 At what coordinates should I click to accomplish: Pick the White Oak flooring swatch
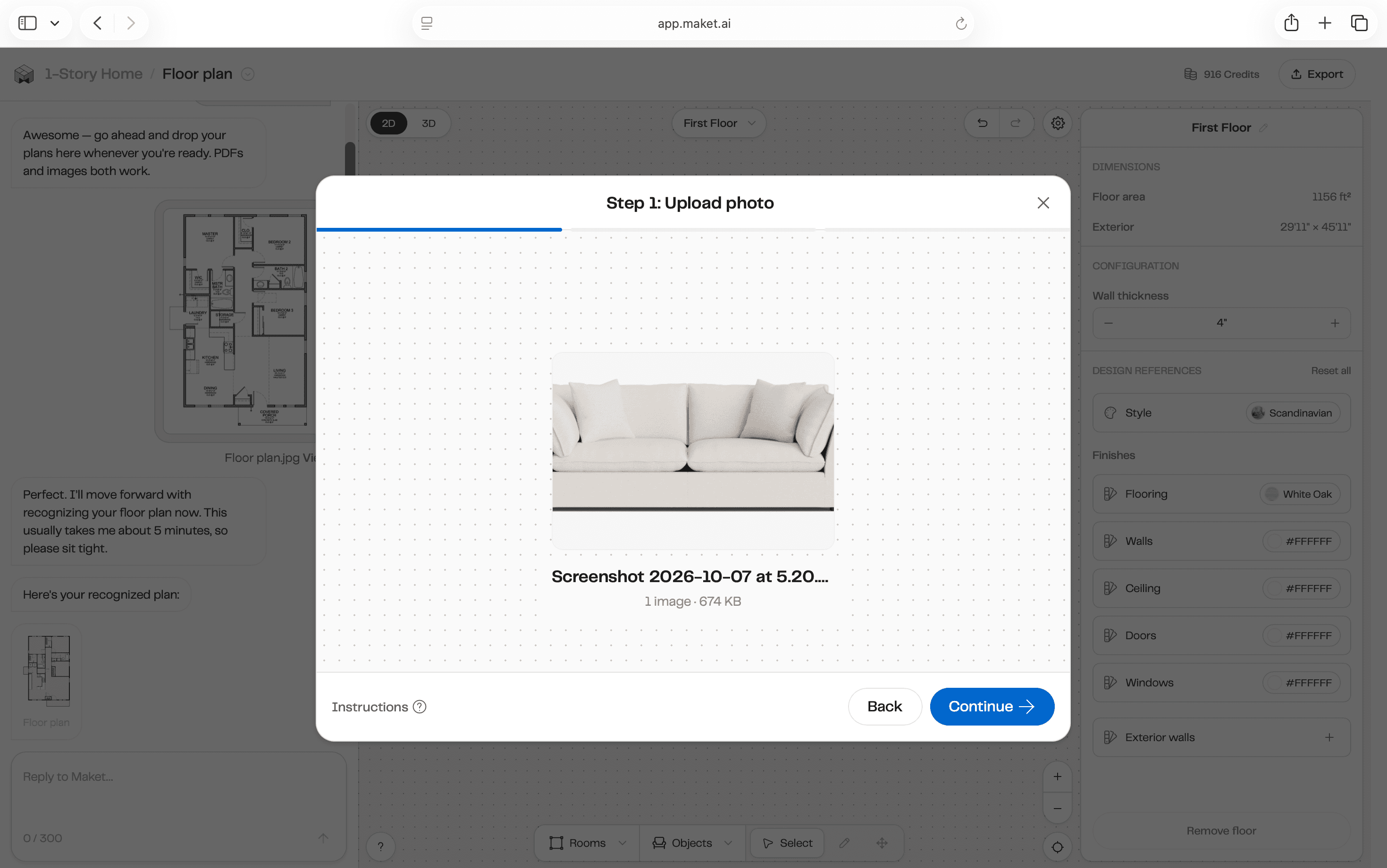(x=1300, y=494)
